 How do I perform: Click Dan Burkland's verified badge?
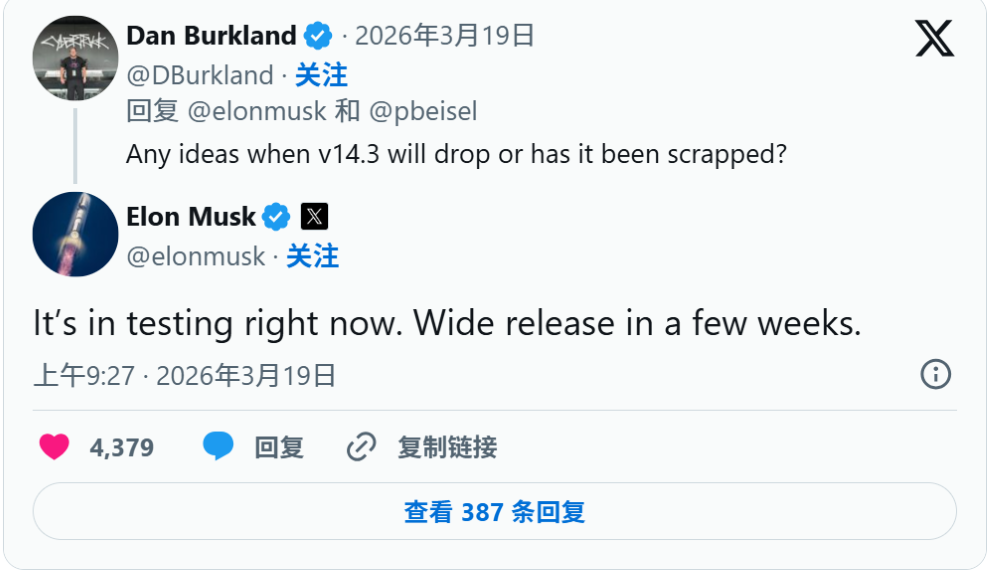(318, 37)
